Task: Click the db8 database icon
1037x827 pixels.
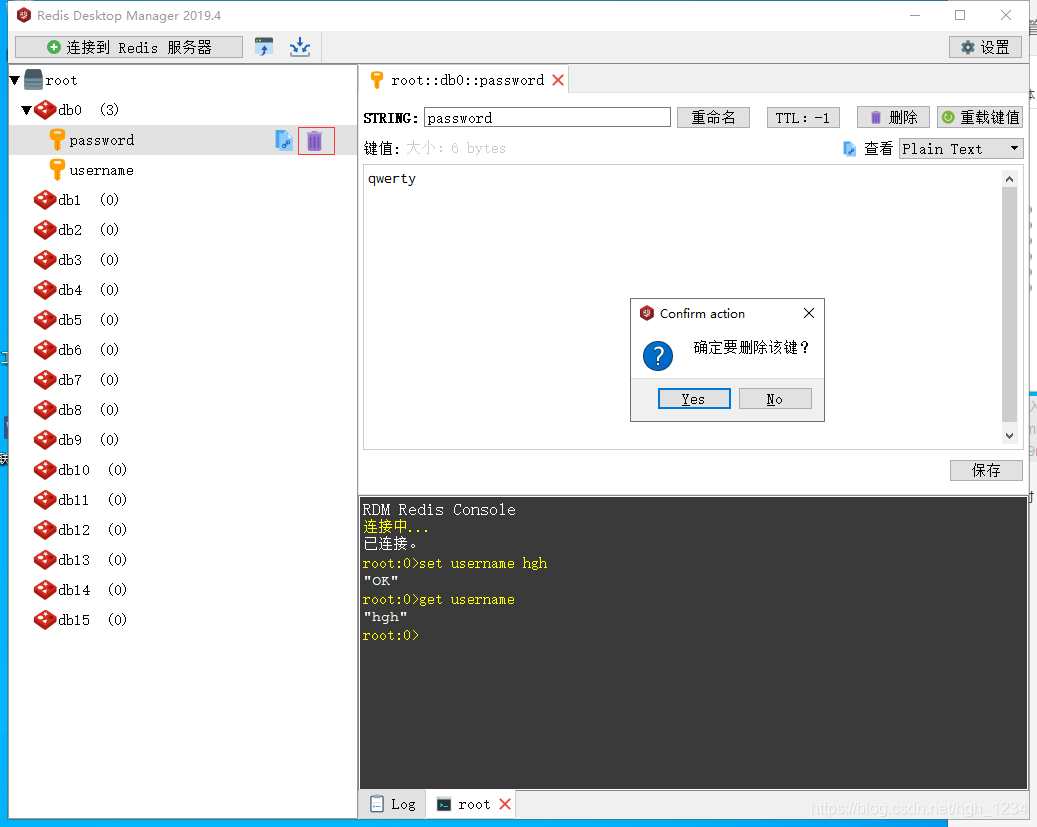Action: point(45,410)
